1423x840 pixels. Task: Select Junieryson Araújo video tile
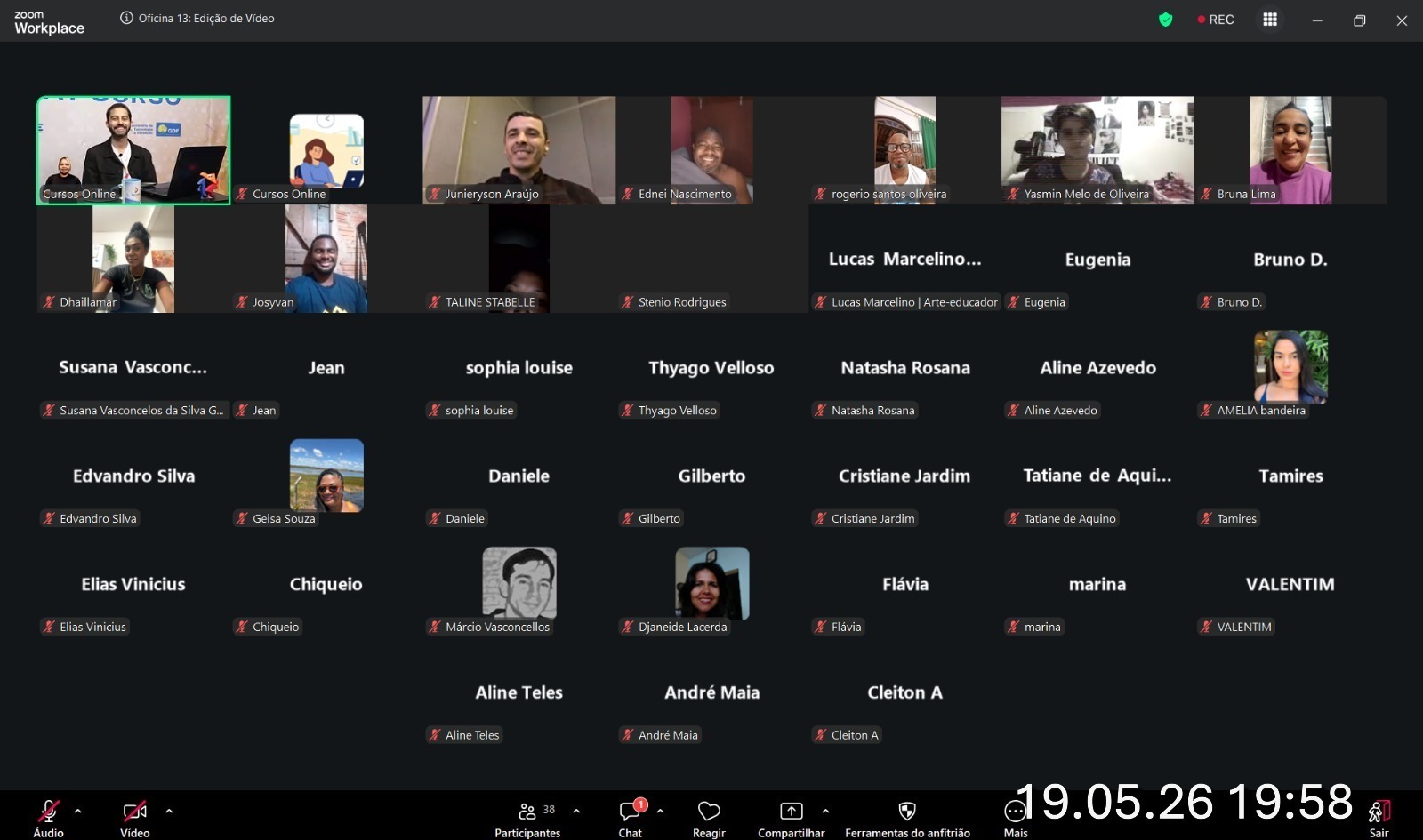tap(519, 150)
